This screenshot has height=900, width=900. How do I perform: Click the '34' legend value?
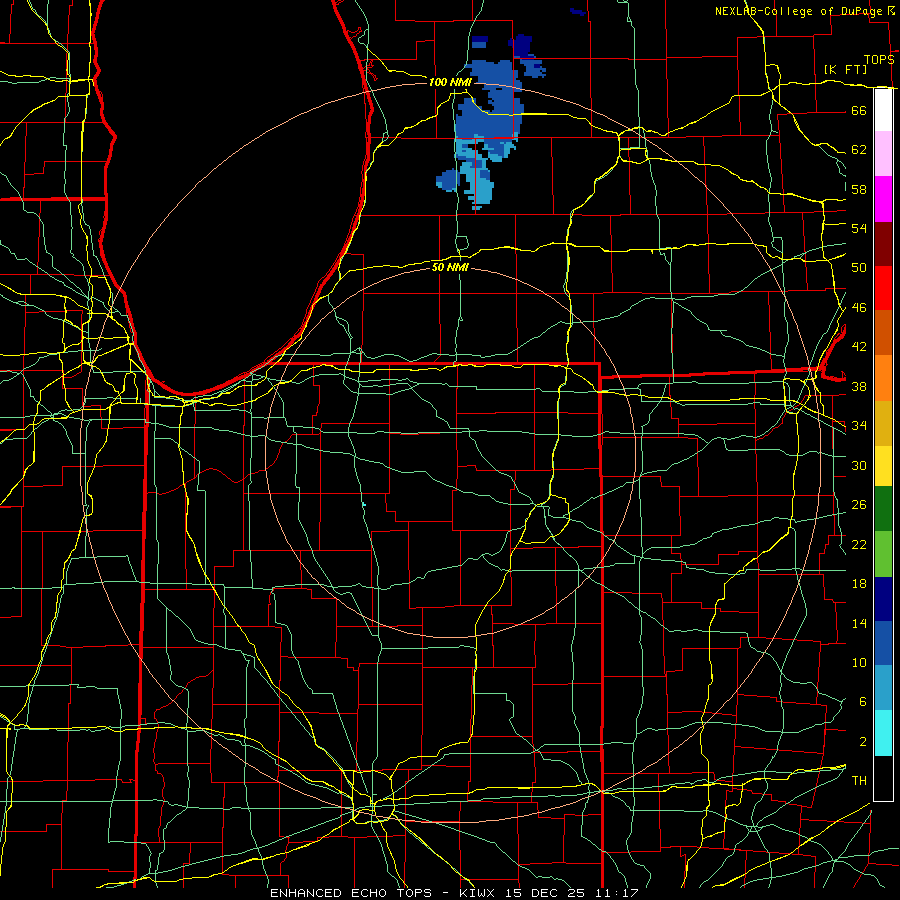point(859,426)
